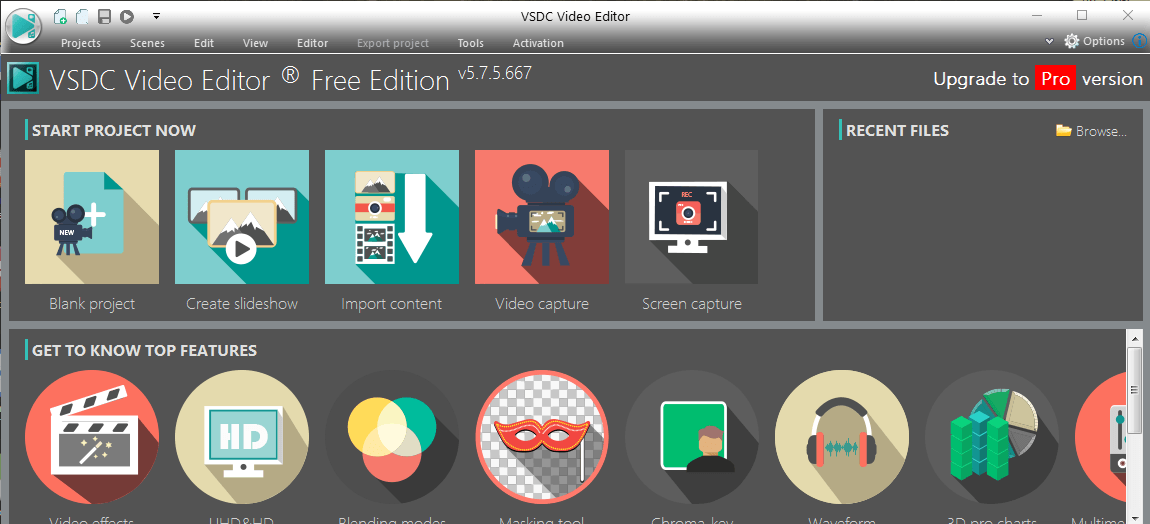Choose the Import content tile
Viewport: 1150px width, 524px height.
[392, 217]
